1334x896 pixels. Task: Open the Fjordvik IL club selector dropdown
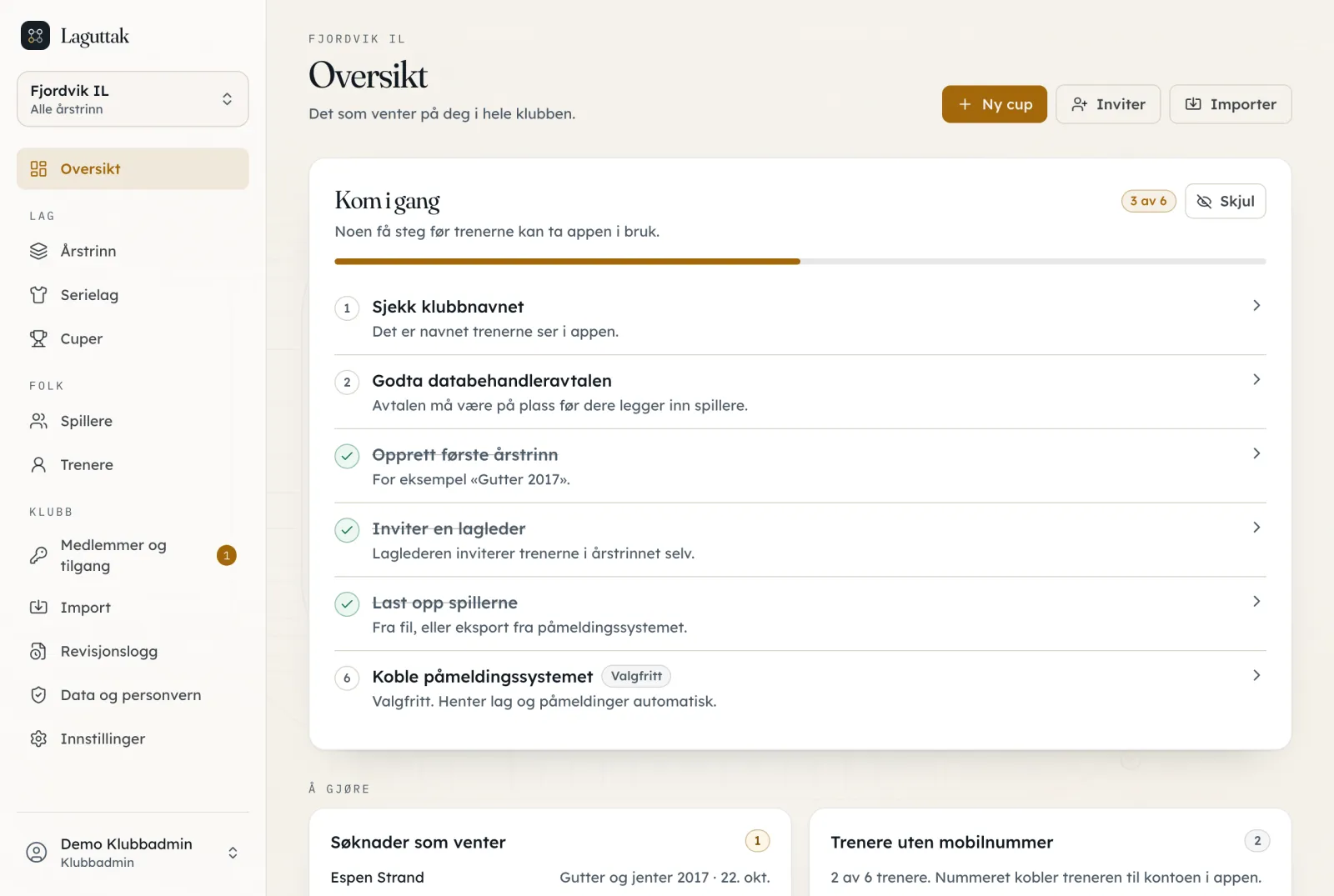pyautogui.click(x=133, y=98)
